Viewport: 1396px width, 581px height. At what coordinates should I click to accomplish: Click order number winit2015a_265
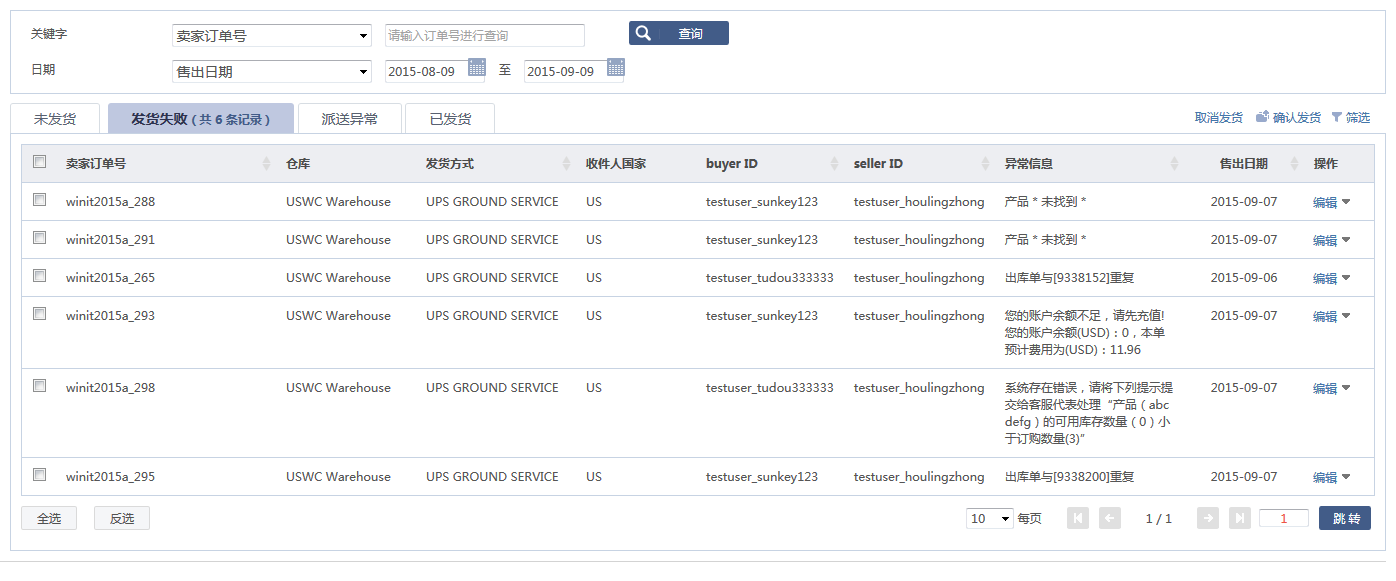click(x=111, y=278)
